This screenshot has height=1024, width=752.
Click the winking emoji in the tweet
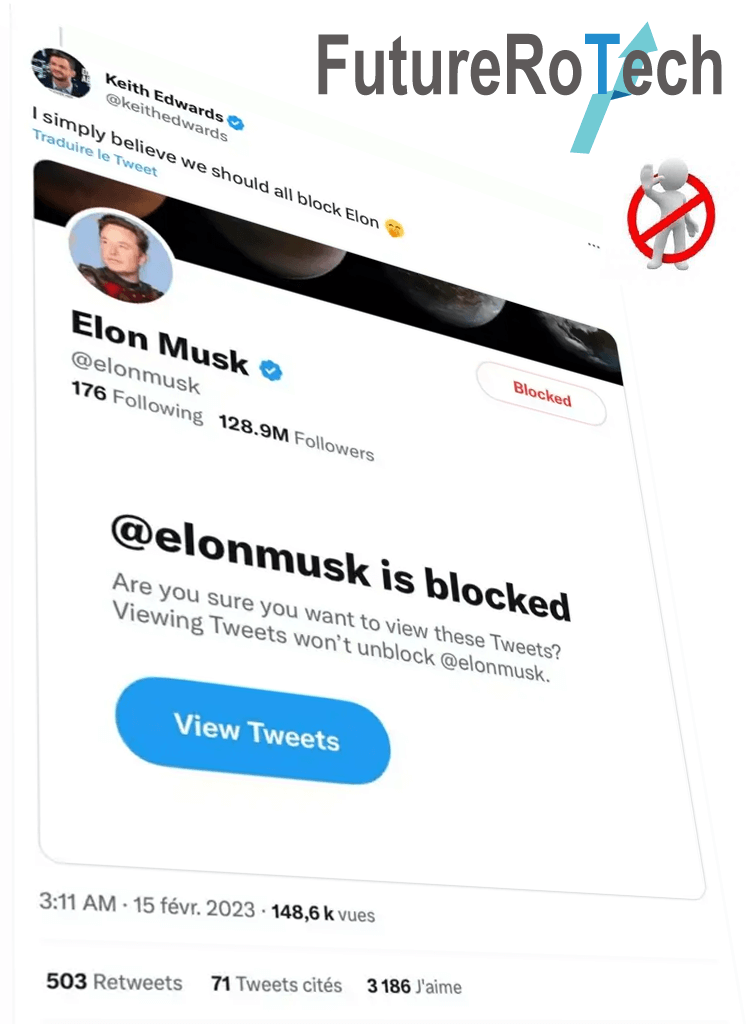coord(396,227)
